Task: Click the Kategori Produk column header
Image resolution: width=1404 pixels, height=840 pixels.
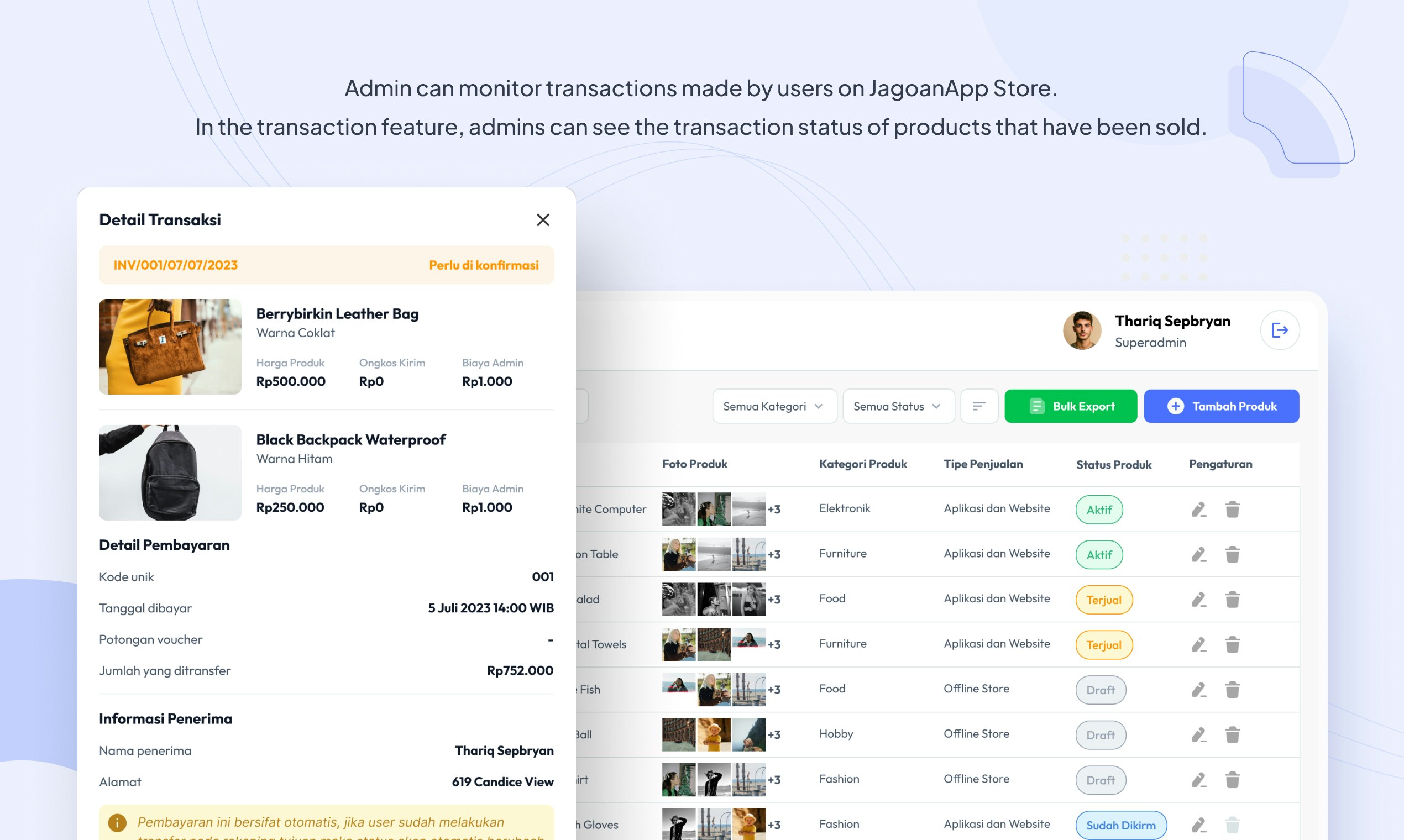Action: click(x=862, y=464)
